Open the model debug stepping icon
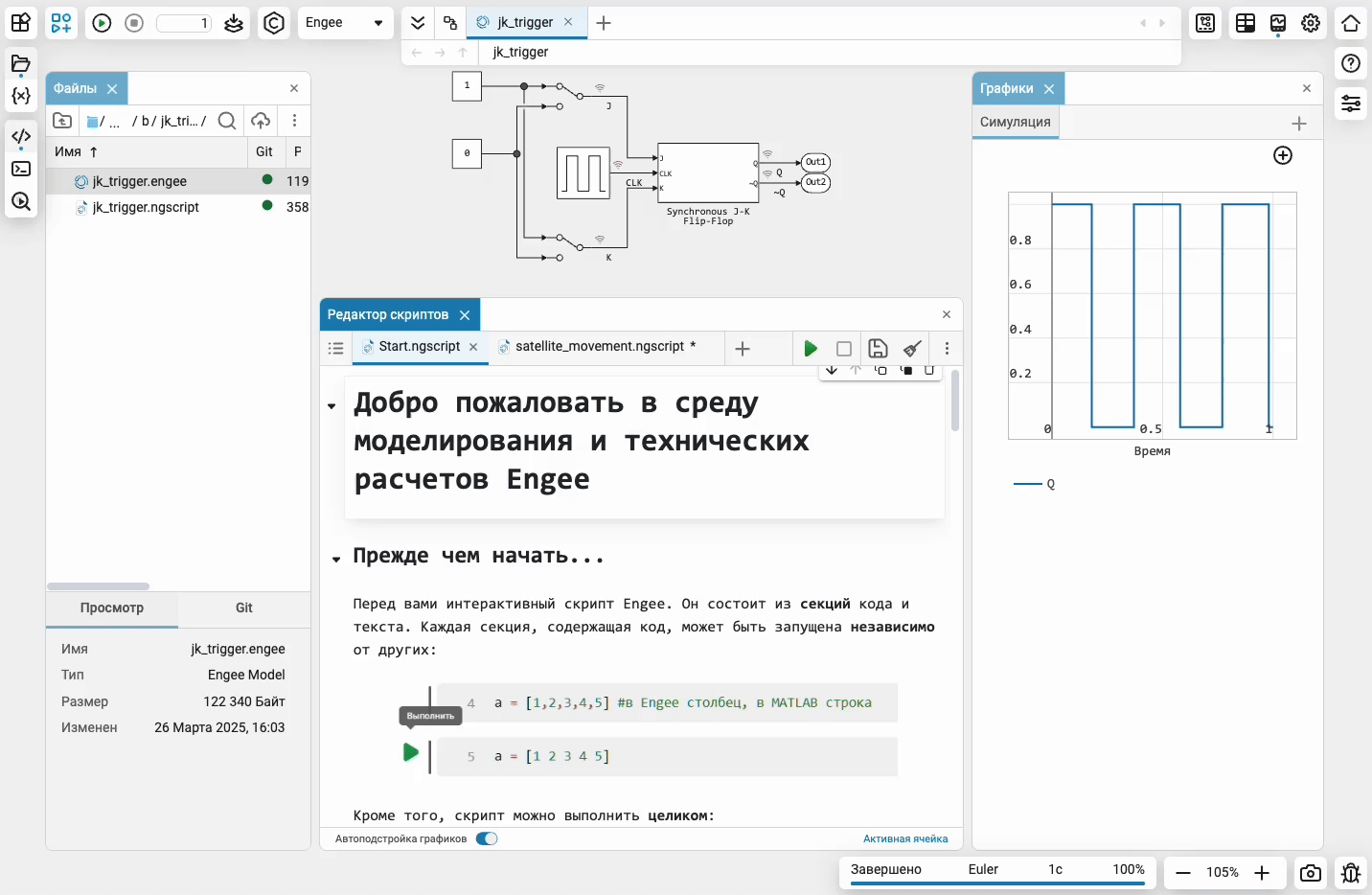Viewport: 1372px width, 895px height. click(x=234, y=23)
